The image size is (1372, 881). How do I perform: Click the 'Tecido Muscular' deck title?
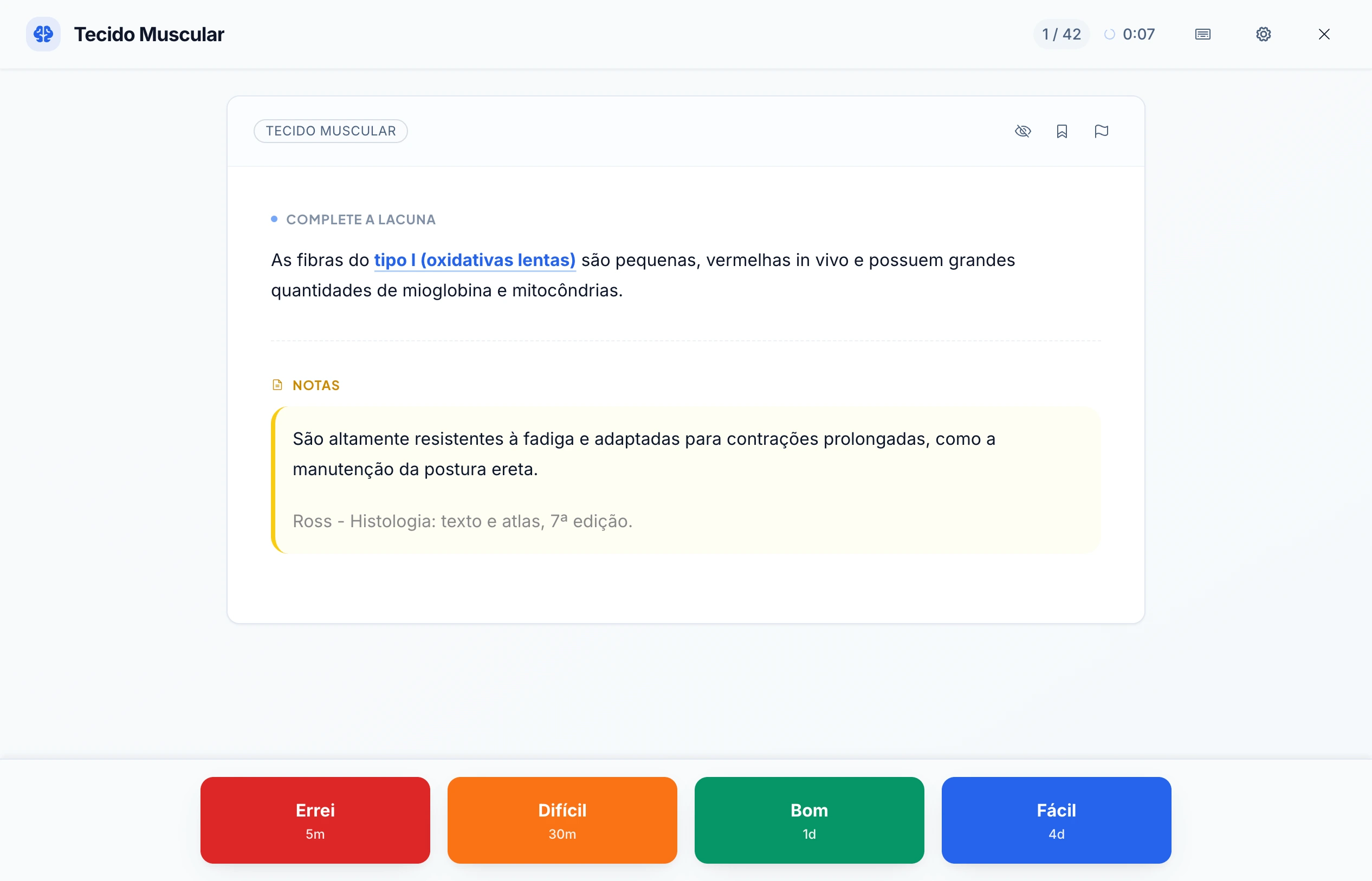tap(150, 34)
